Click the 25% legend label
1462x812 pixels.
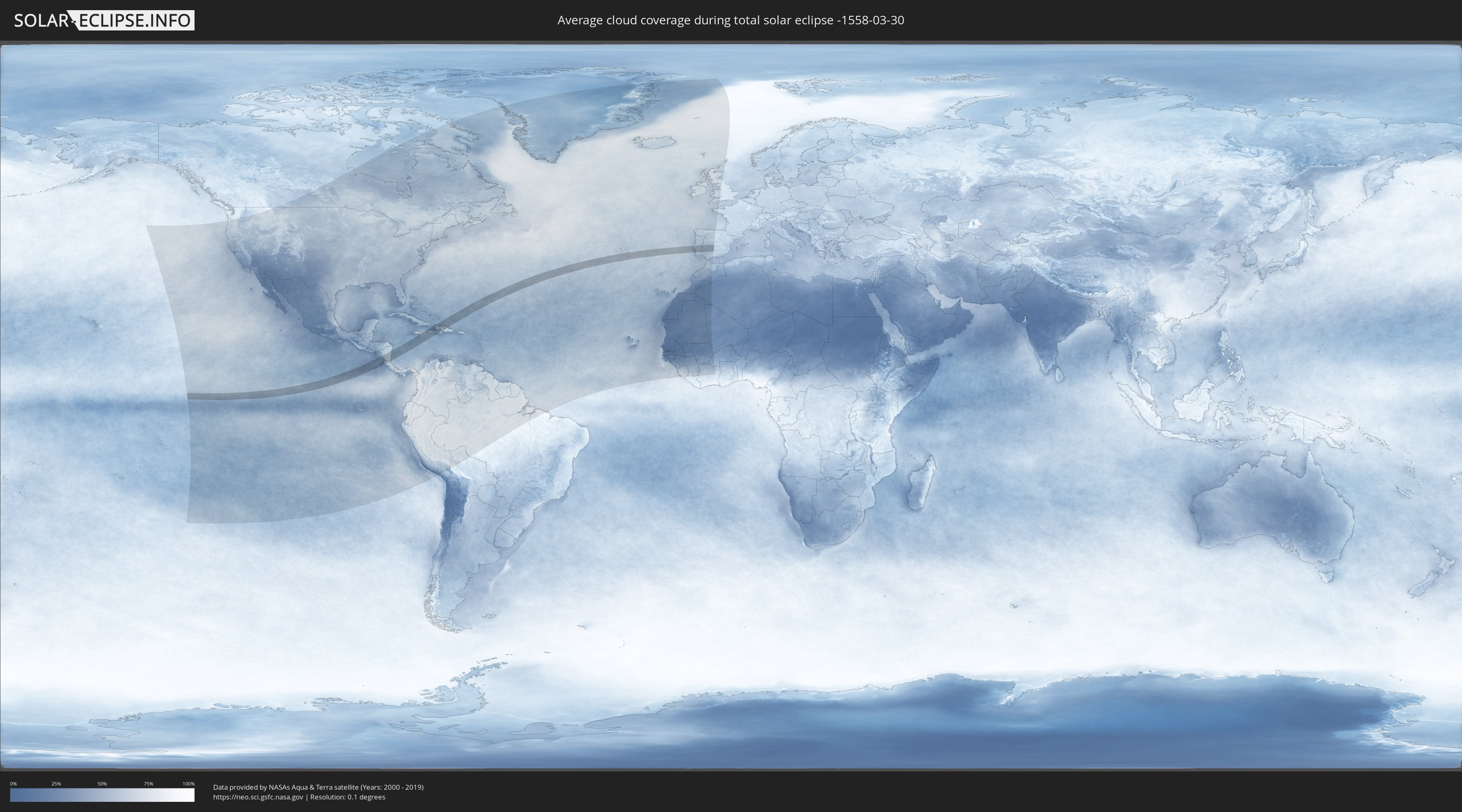point(56,784)
